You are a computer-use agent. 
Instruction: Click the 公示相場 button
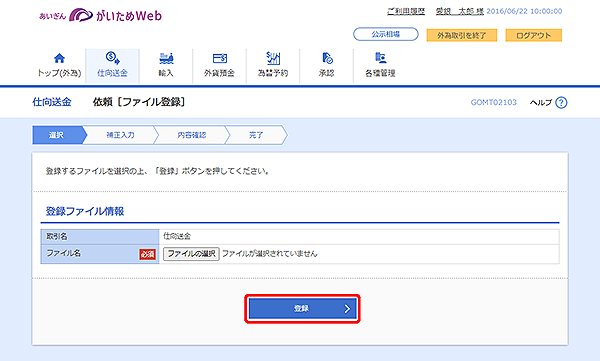point(386,34)
